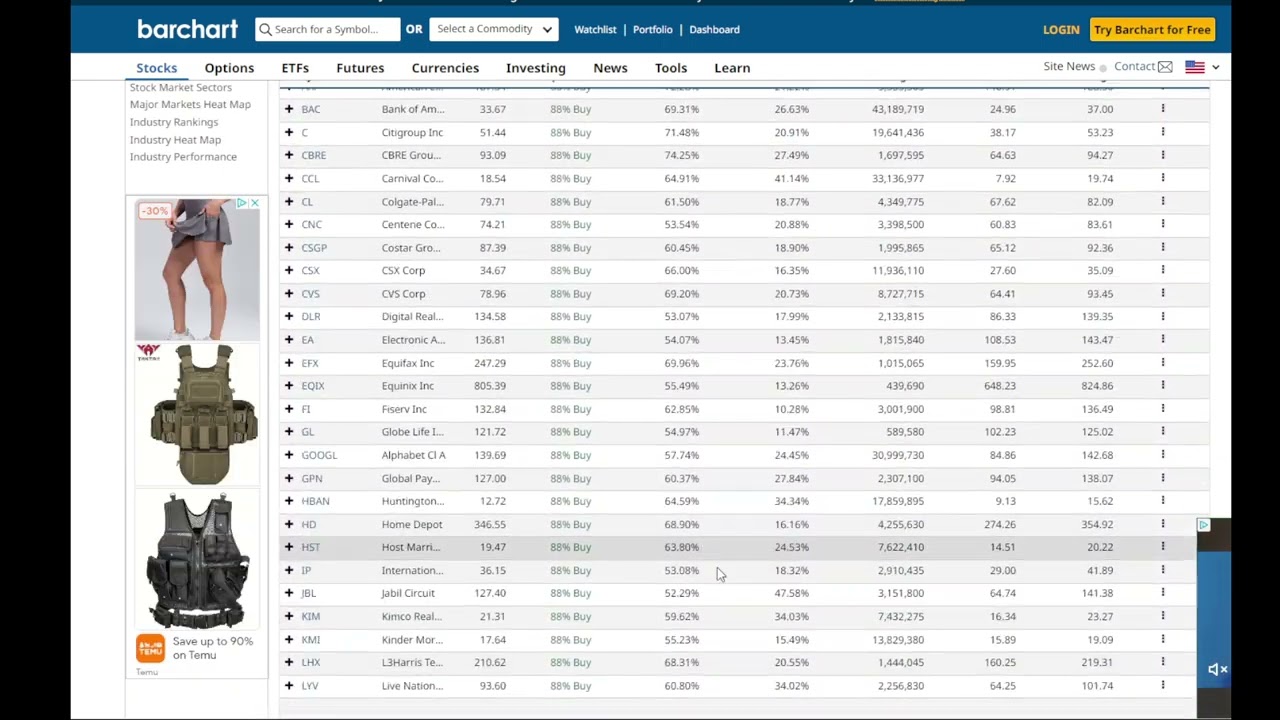
Task: Open the Tools menu
Action: [x=671, y=68]
